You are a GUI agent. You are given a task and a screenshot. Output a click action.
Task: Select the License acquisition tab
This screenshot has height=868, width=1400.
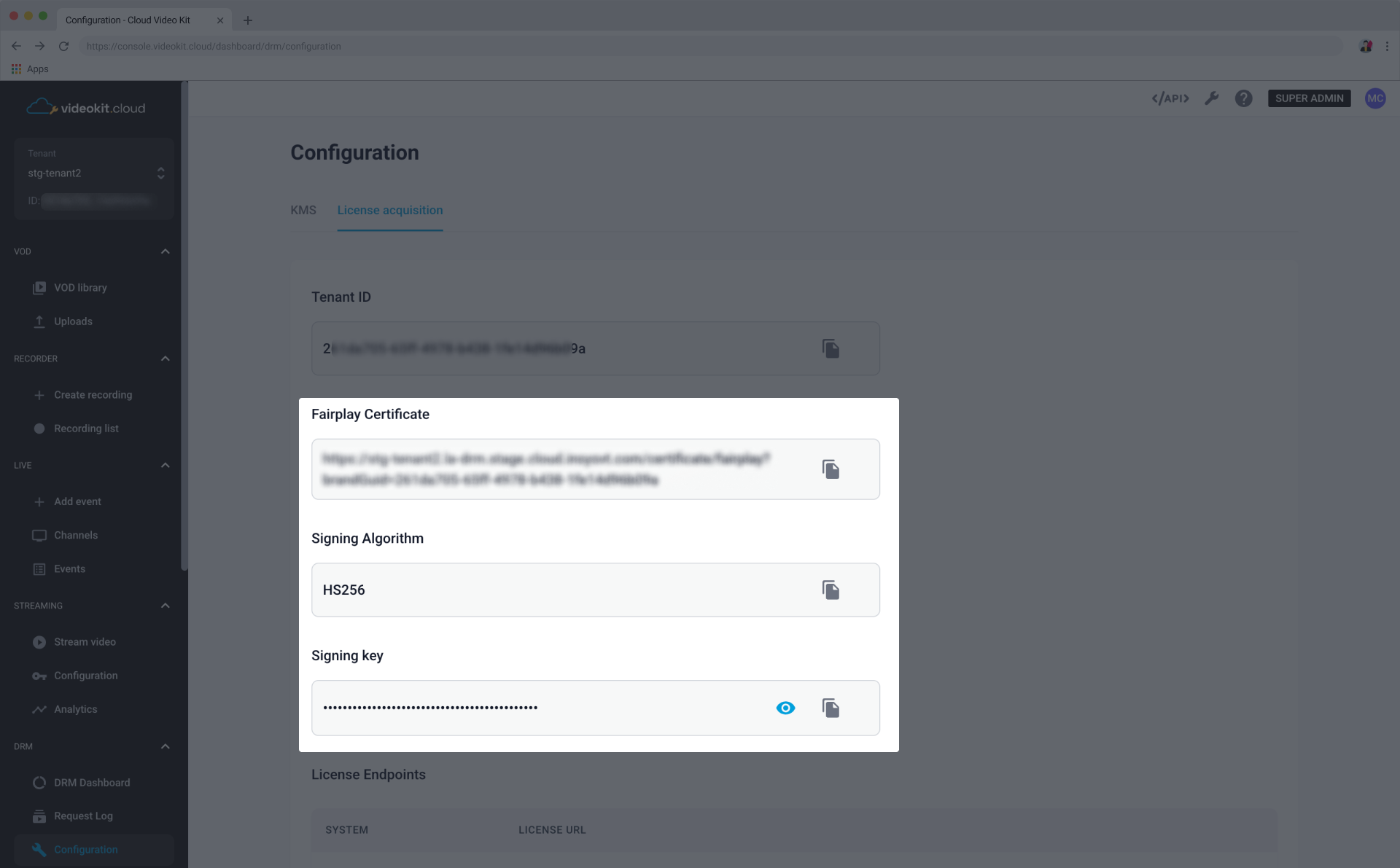tap(389, 210)
